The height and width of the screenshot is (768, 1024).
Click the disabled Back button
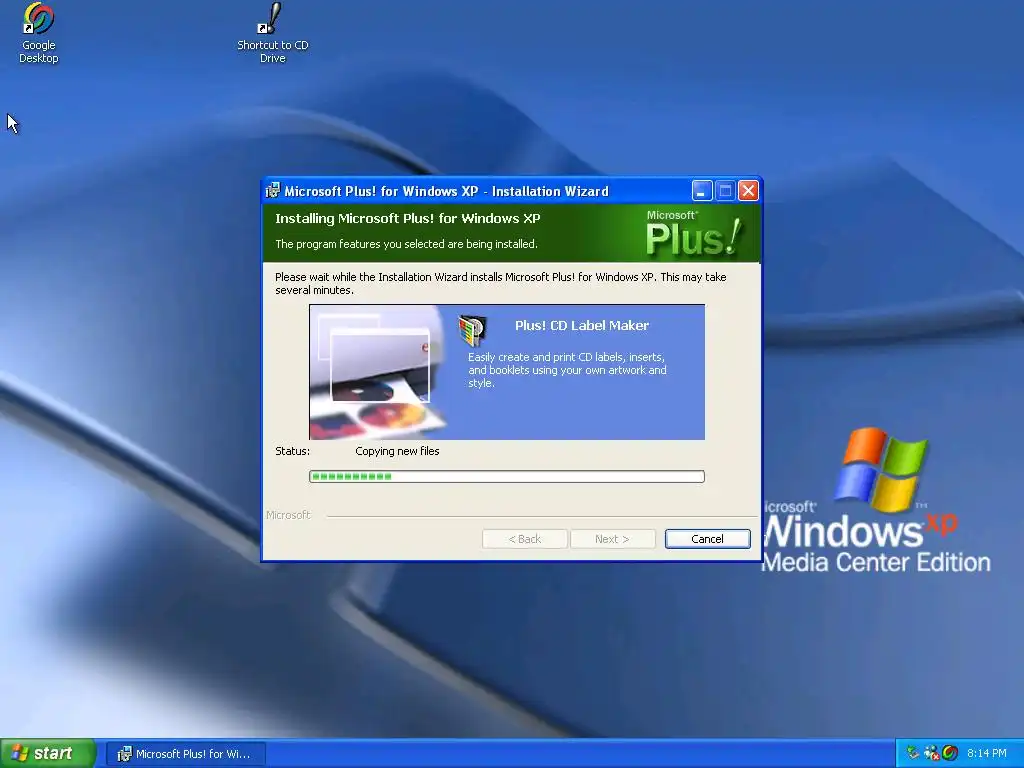click(x=524, y=539)
